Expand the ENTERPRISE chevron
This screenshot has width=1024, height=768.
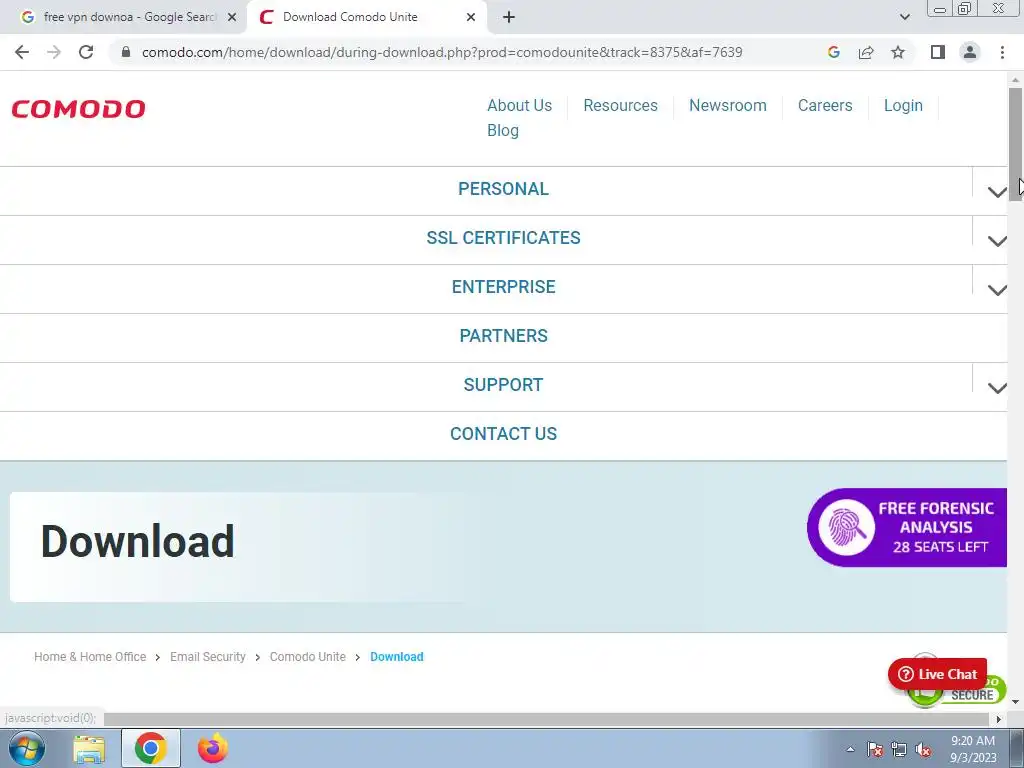coord(997,290)
